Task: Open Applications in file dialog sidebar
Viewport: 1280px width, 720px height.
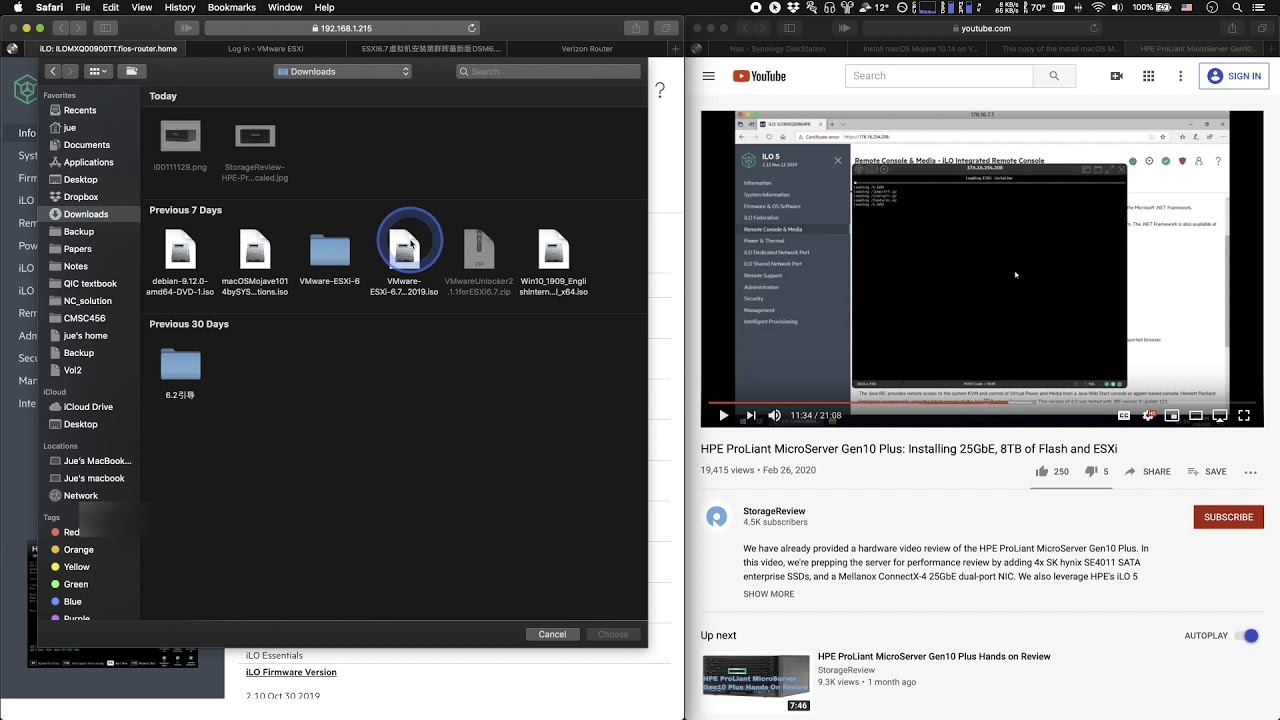Action: point(88,162)
